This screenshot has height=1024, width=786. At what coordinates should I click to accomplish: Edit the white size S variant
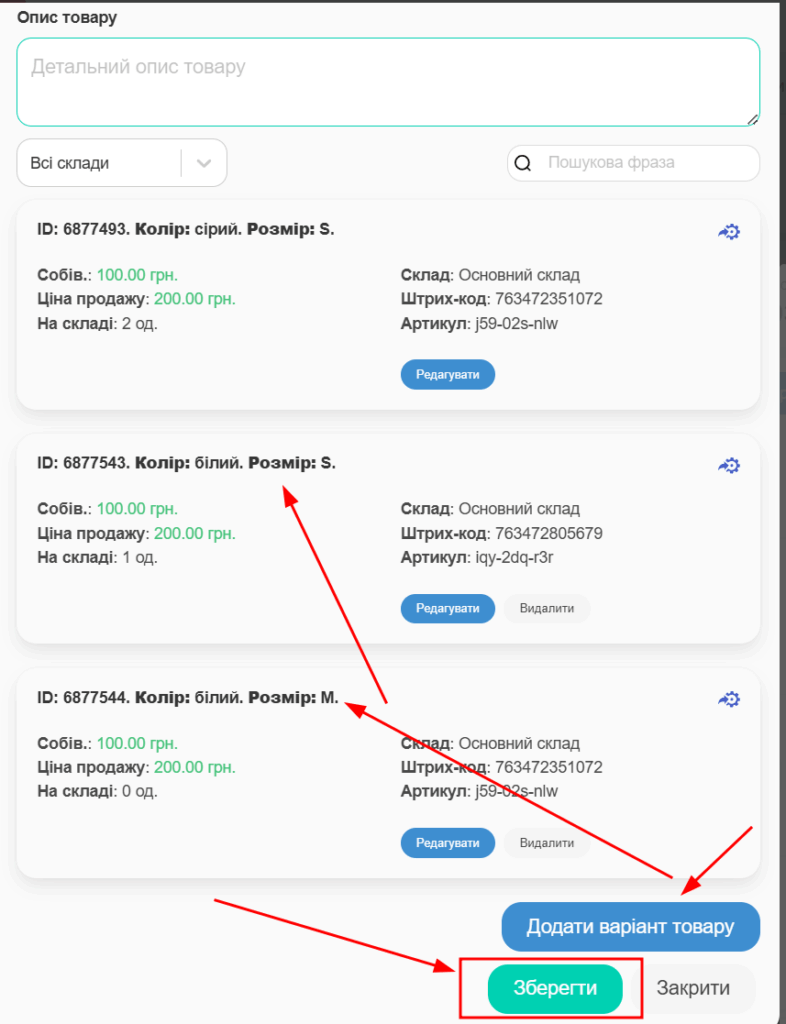point(447,608)
